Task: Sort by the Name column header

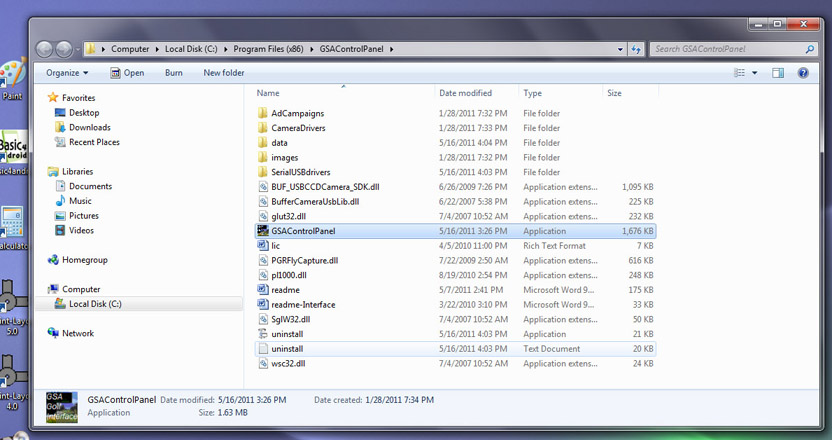Action: pos(268,93)
